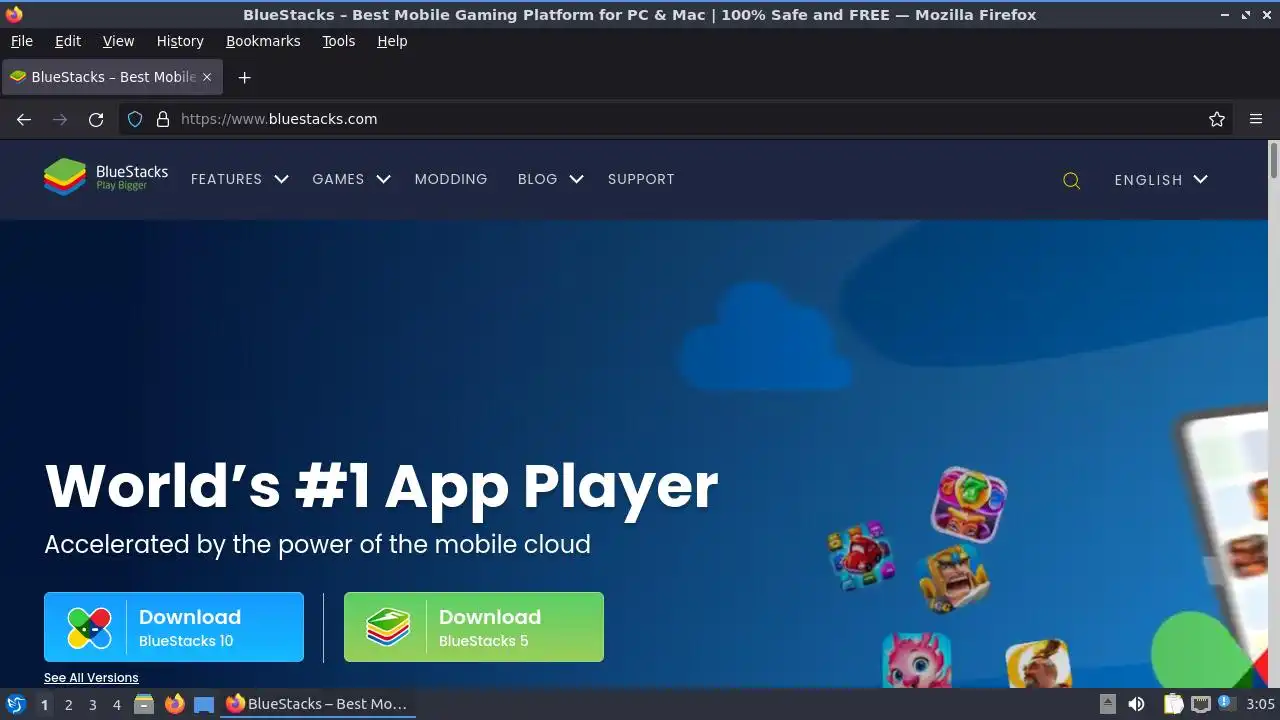This screenshot has height=720, width=1280.
Task: Click the 3:05 clock in taskbar
Action: tap(1260, 704)
